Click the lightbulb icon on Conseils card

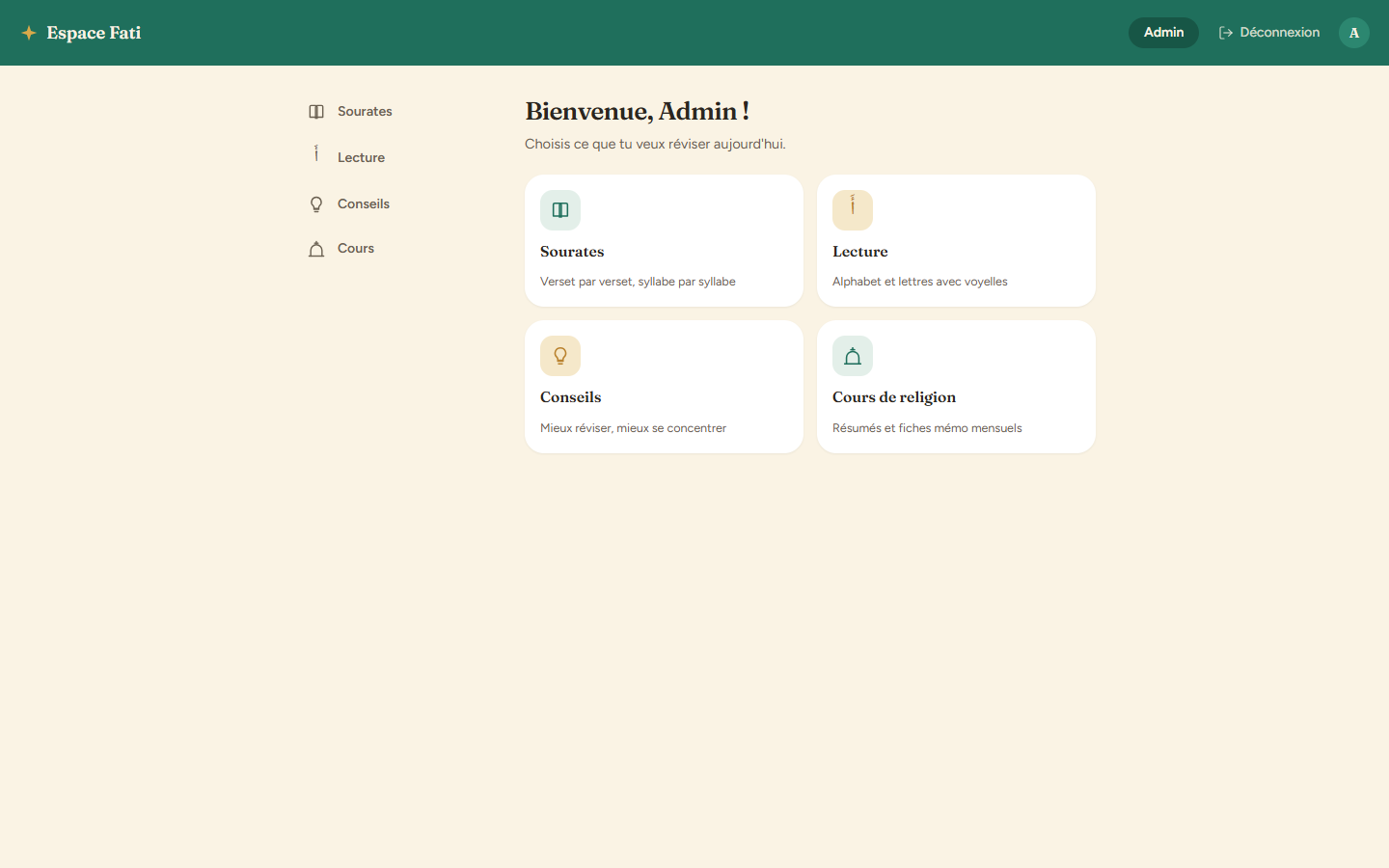tap(560, 356)
